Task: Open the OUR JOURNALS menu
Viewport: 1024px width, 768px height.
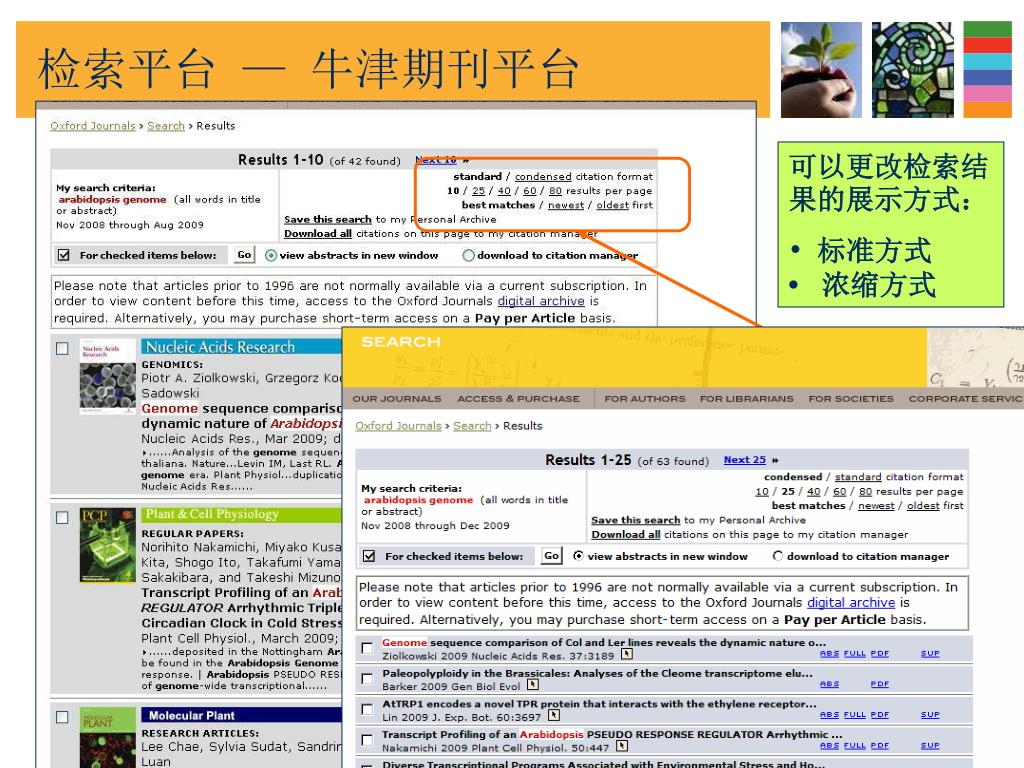Action: pos(397,398)
